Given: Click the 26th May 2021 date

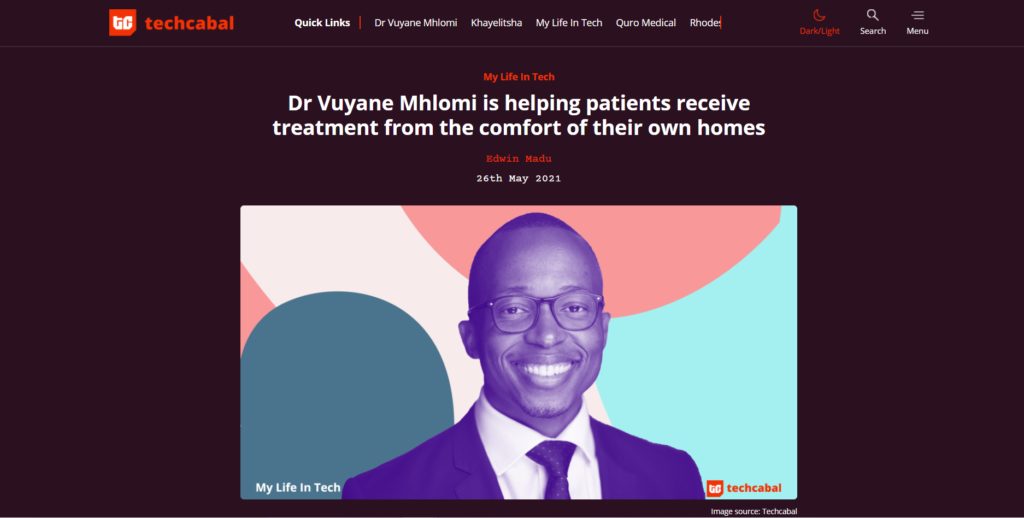Looking at the screenshot, I should click(x=519, y=178).
